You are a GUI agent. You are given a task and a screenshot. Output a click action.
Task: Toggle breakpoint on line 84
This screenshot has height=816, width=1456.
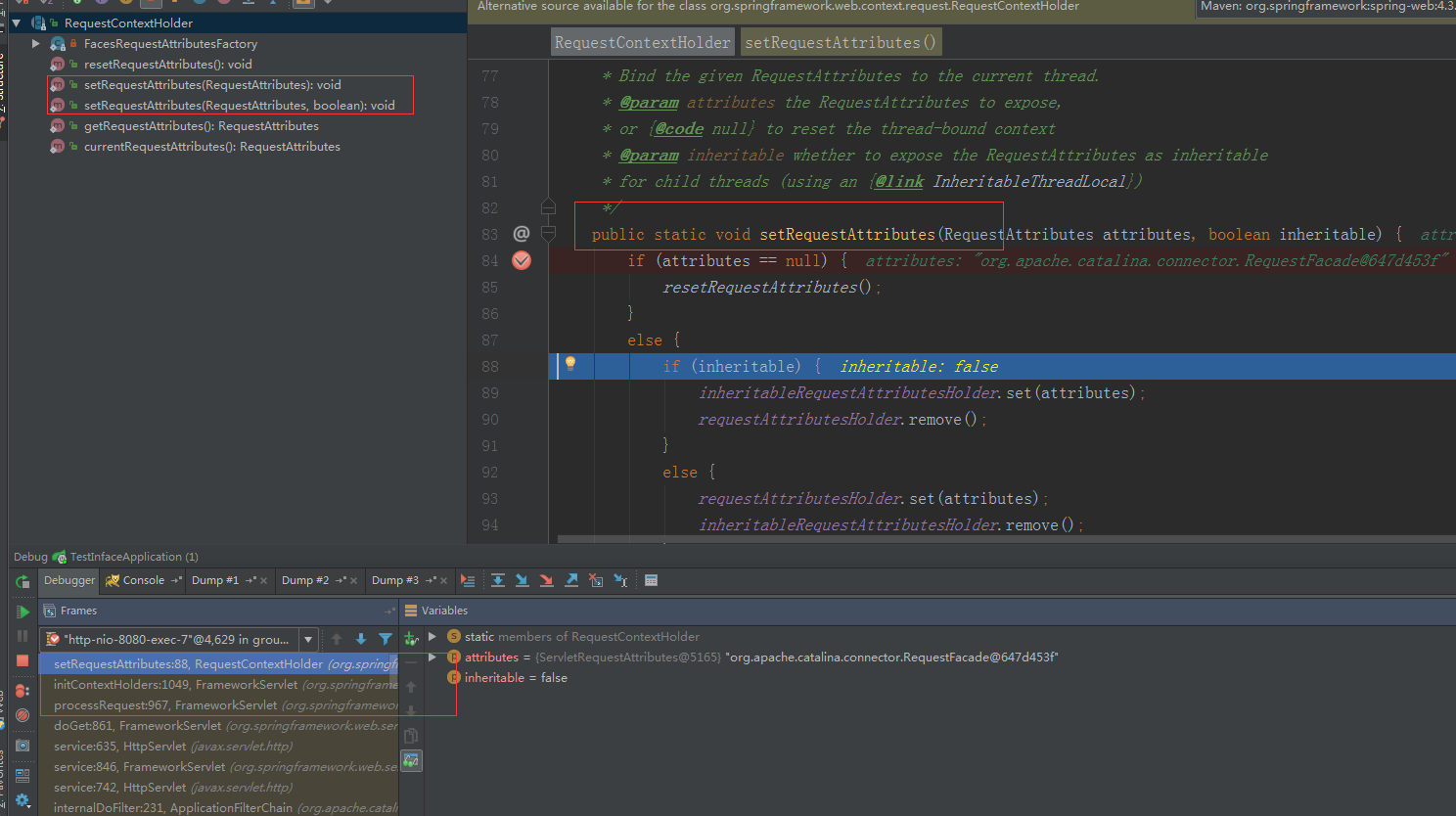(x=522, y=260)
